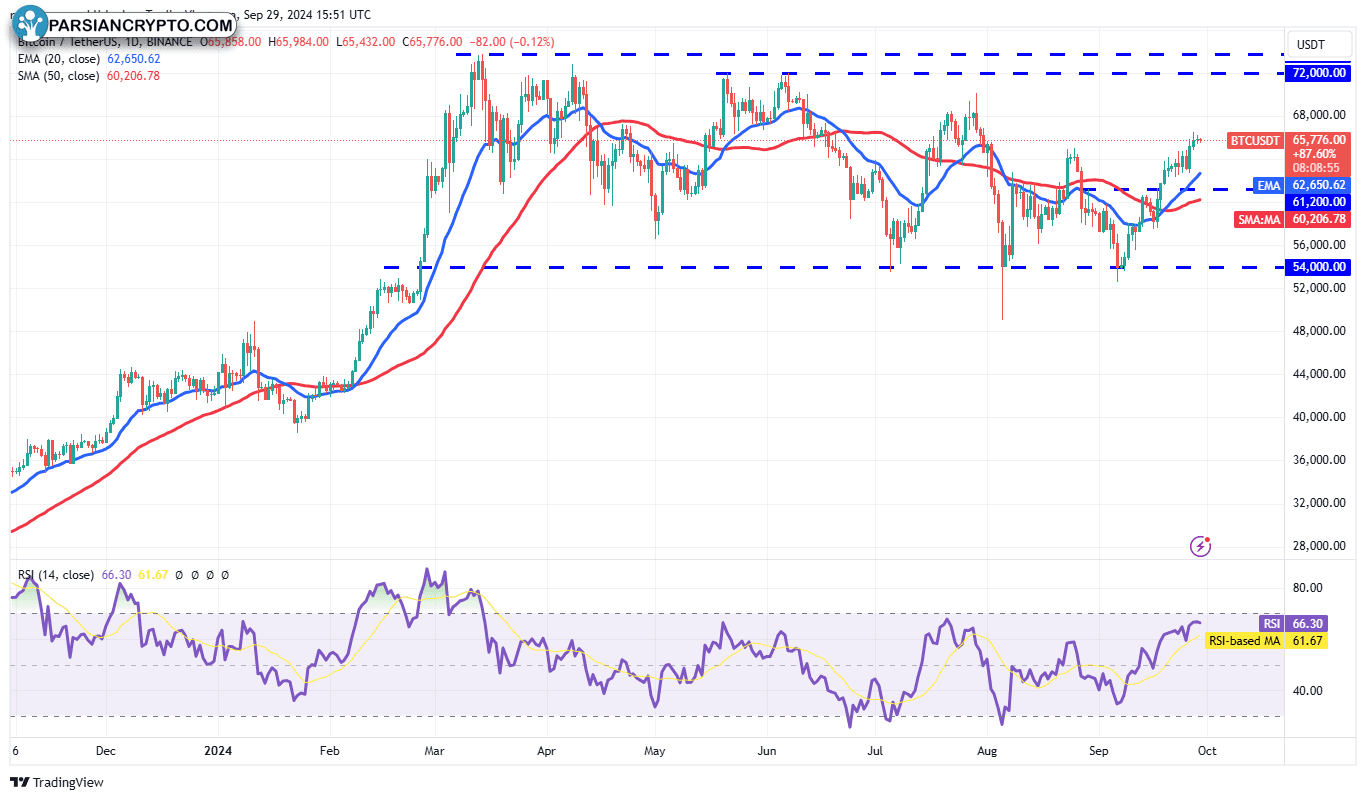Click the 40.00 RSI scale level

pyautogui.click(x=1308, y=691)
